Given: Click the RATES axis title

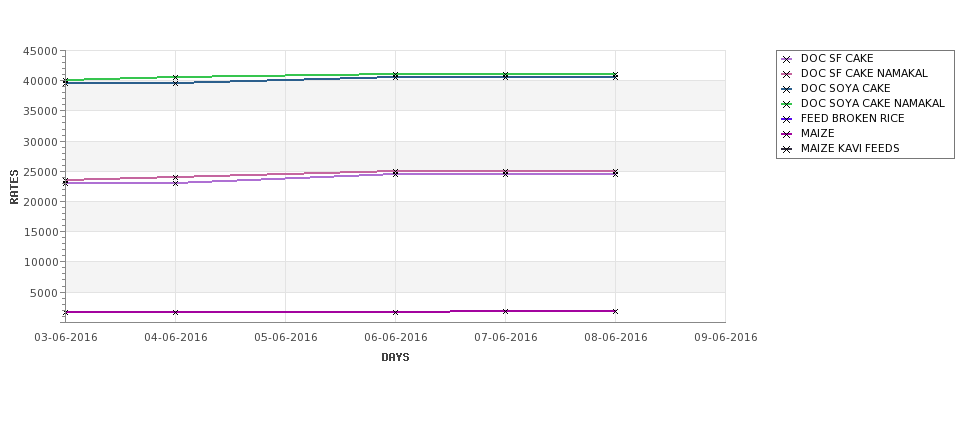Looking at the screenshot, I should coord(15,186).
